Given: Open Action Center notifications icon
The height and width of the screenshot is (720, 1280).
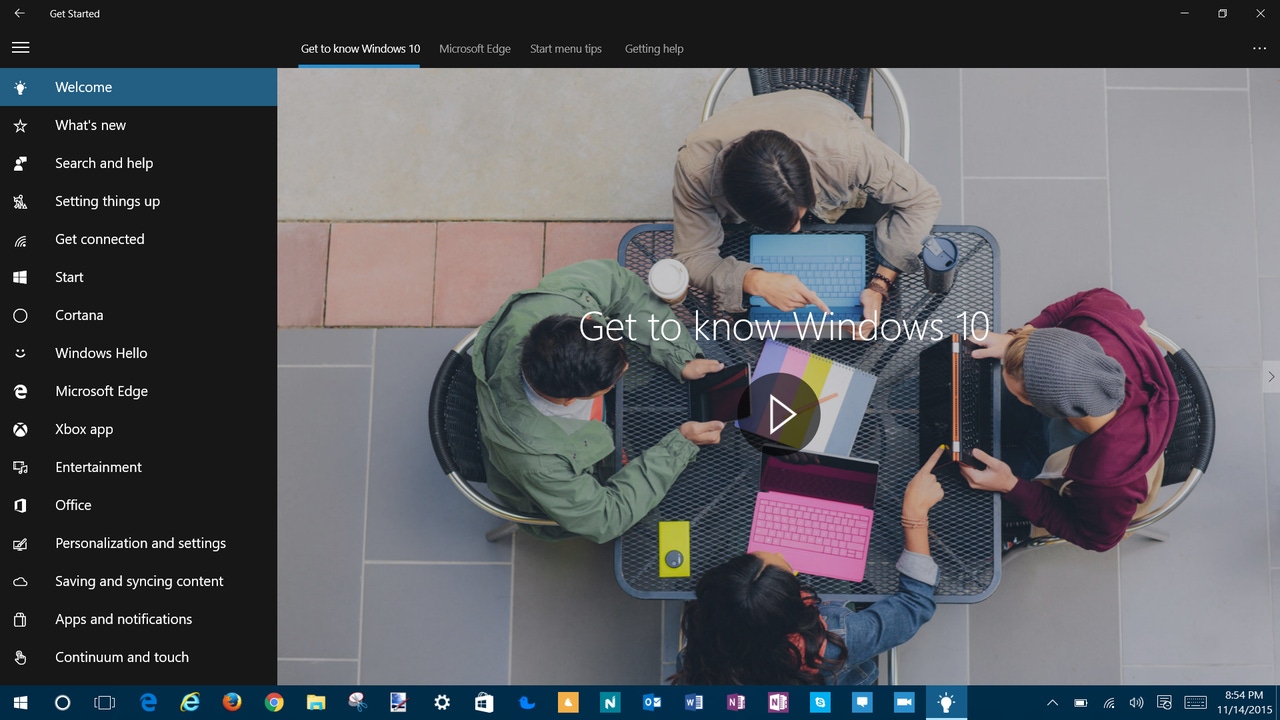Looking at the screenshot, I should coord(1164,703).
